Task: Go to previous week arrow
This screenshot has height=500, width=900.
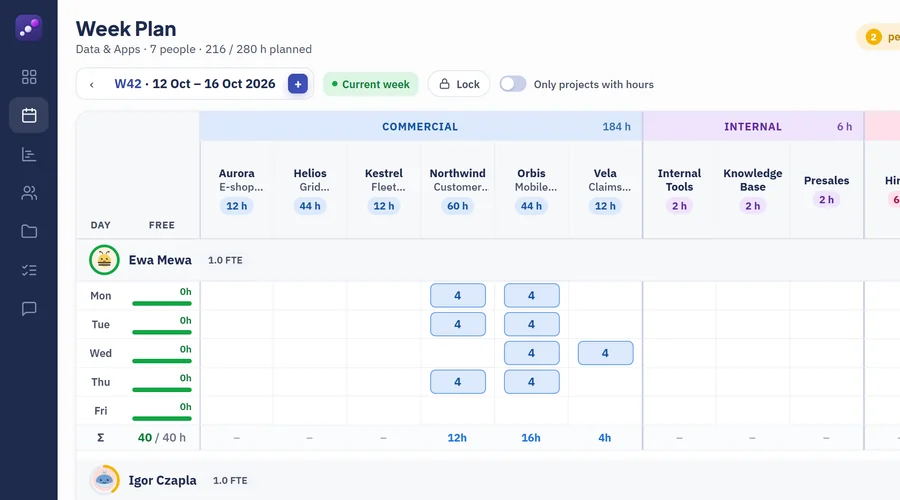Action: [x=92, y=84]
